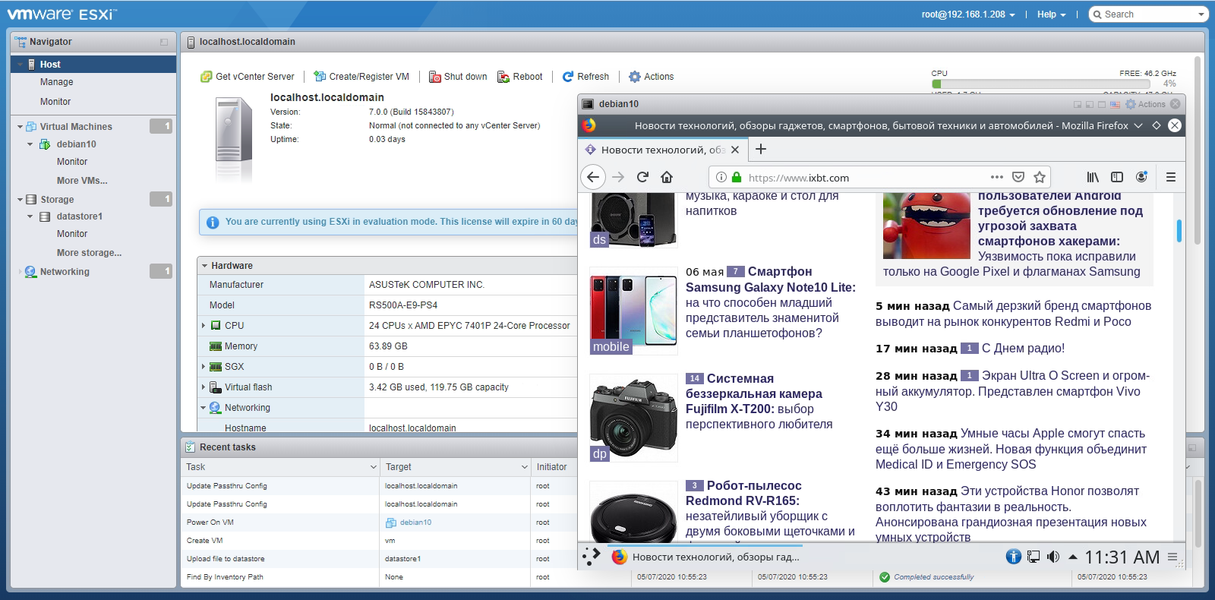The height and width of the screenshot is (600, 1215).
Task: Close the debian10 console window
Action: 1176,104
